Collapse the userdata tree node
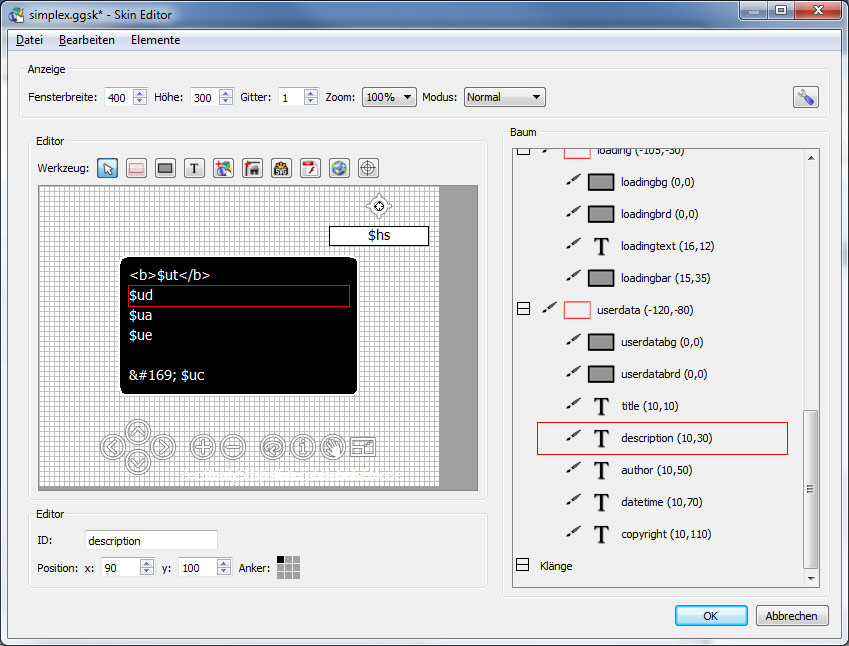This screenshot has height=646, width=849. tap(522, 310)
